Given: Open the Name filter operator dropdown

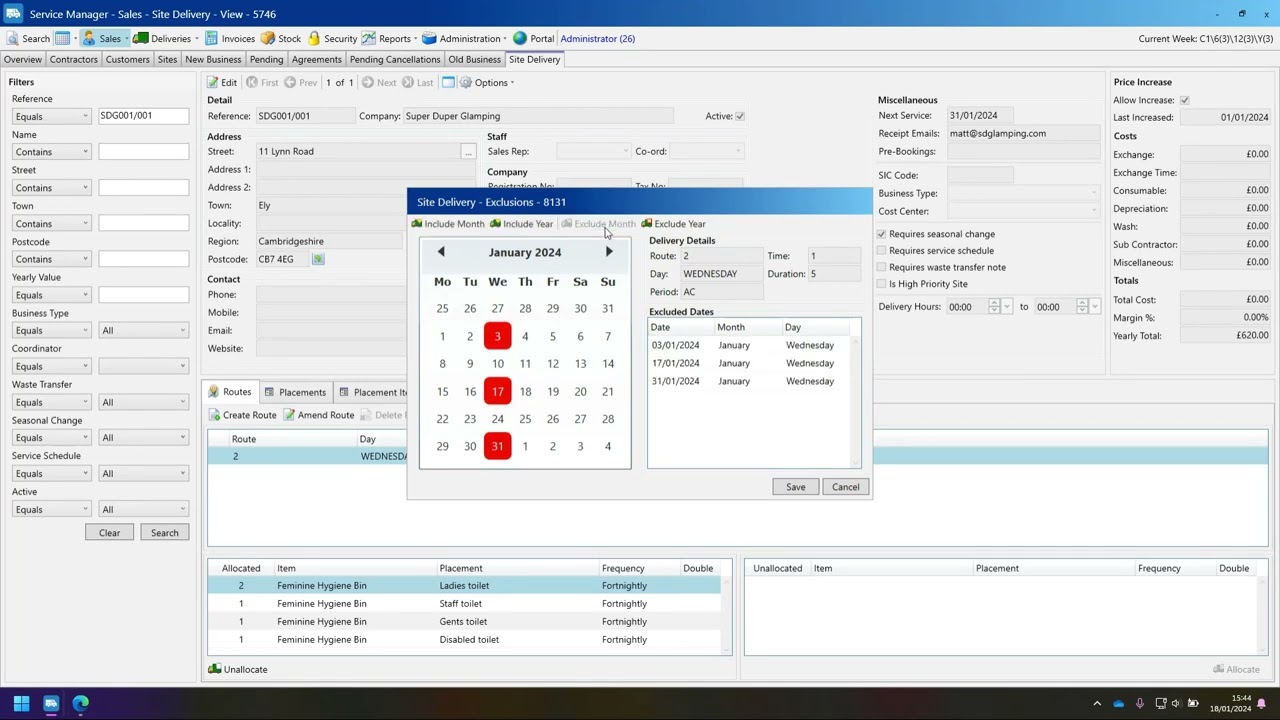Looking at the screenshot, I should click(x=51, y=152).
